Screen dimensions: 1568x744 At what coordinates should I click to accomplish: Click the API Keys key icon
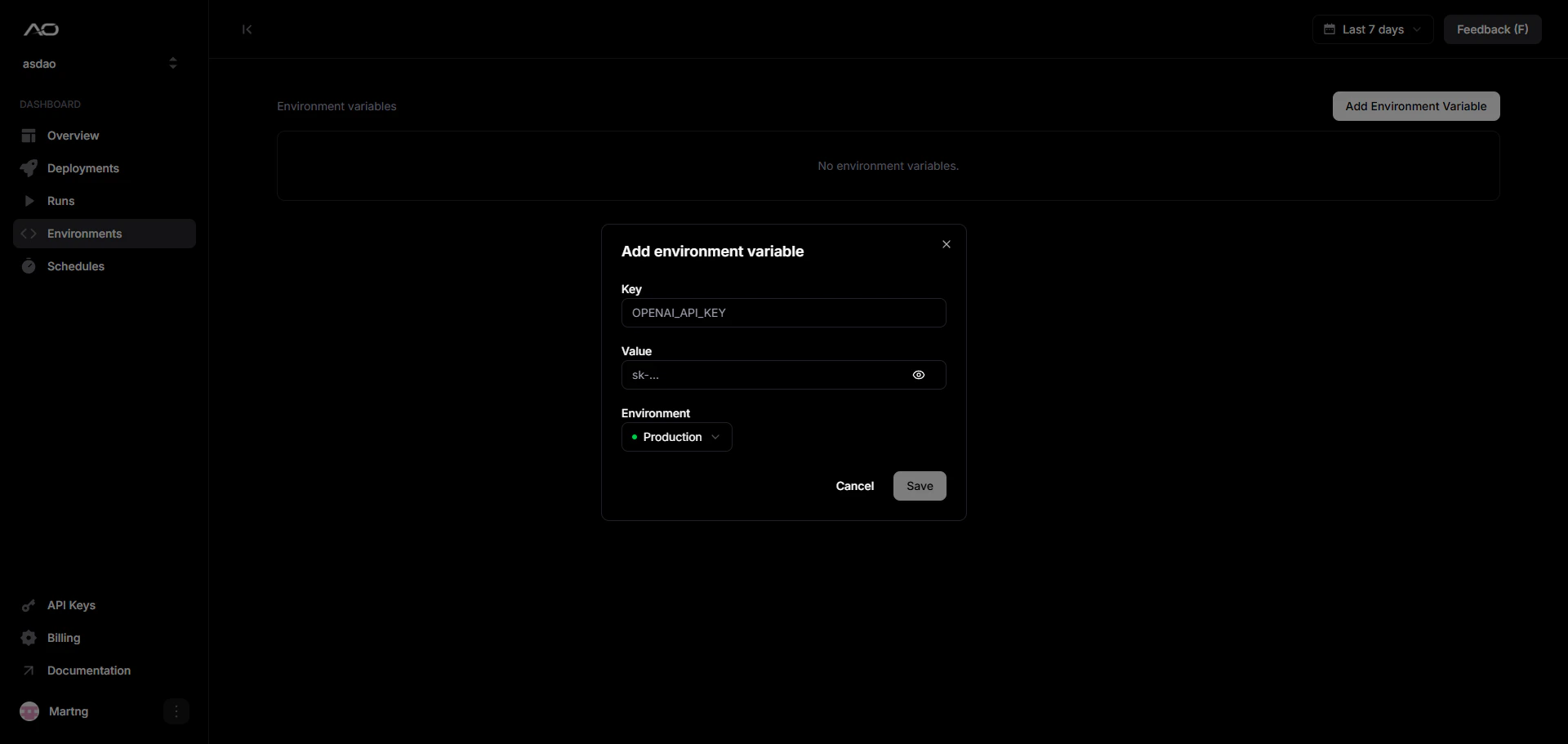29,605
